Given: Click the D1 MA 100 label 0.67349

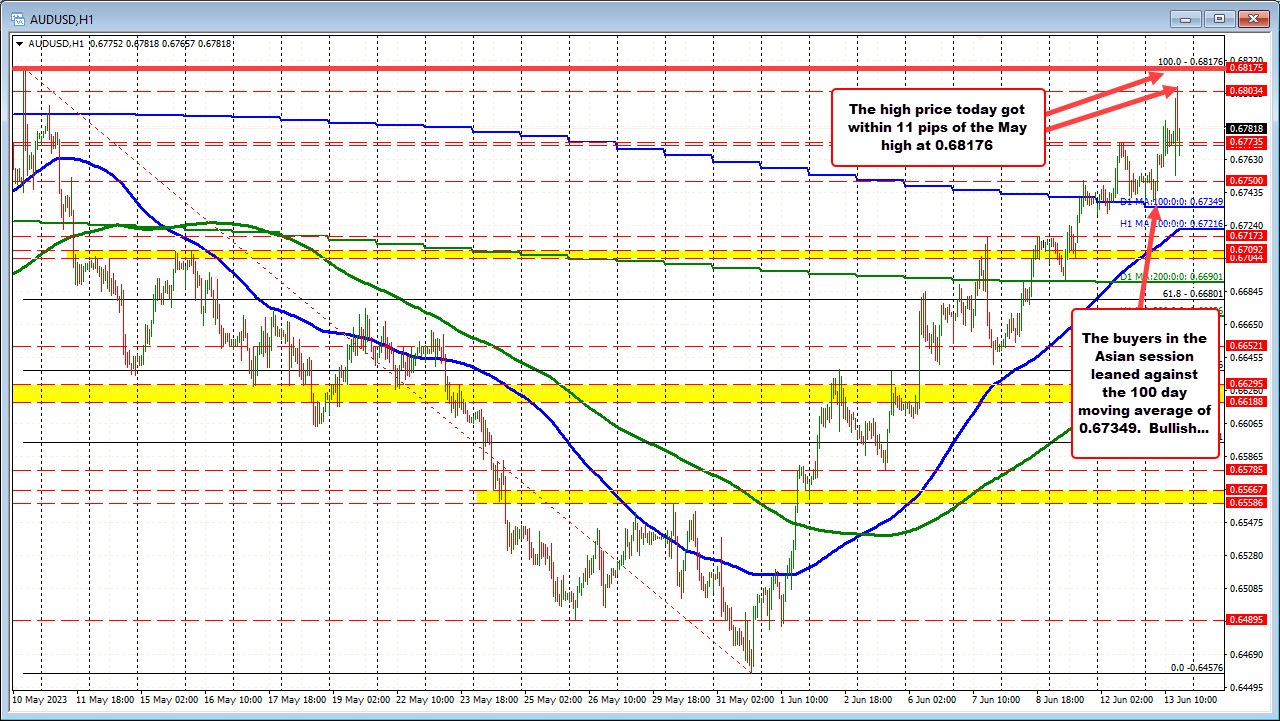Looking at the screenshot, I should [x=1171, y=203].
